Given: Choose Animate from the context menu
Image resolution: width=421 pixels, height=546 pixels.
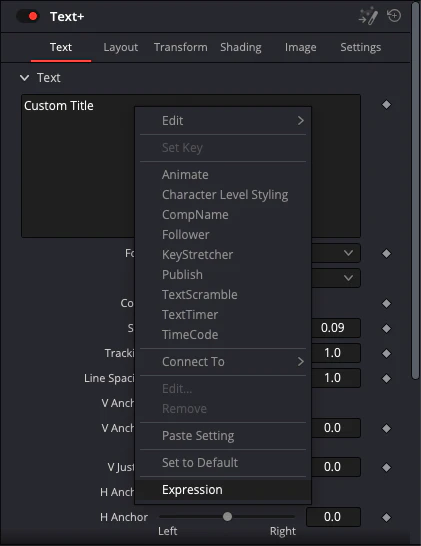Looking at the screenshot, I should tap(223, 174).
